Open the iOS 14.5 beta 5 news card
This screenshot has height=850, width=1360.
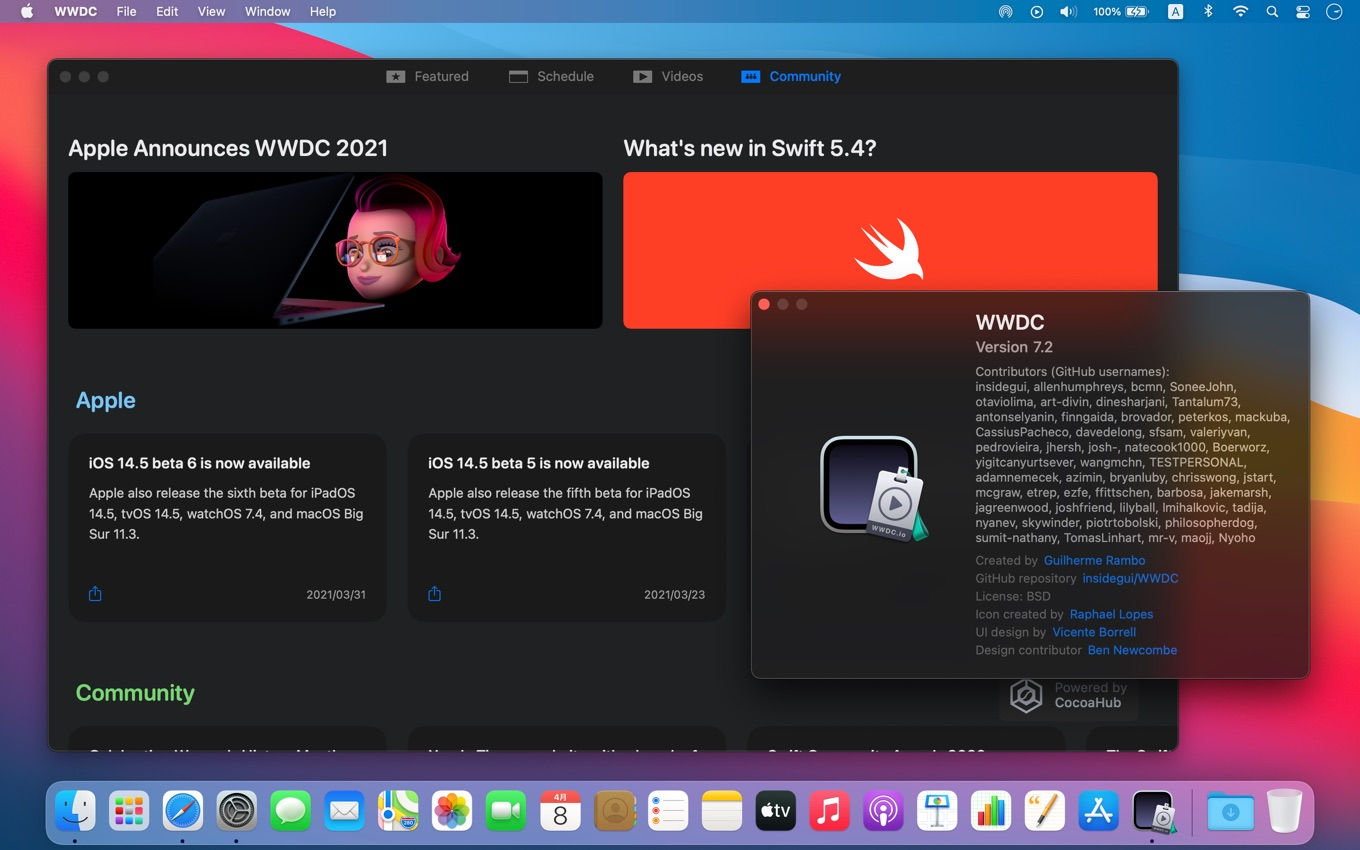(566, 527)
